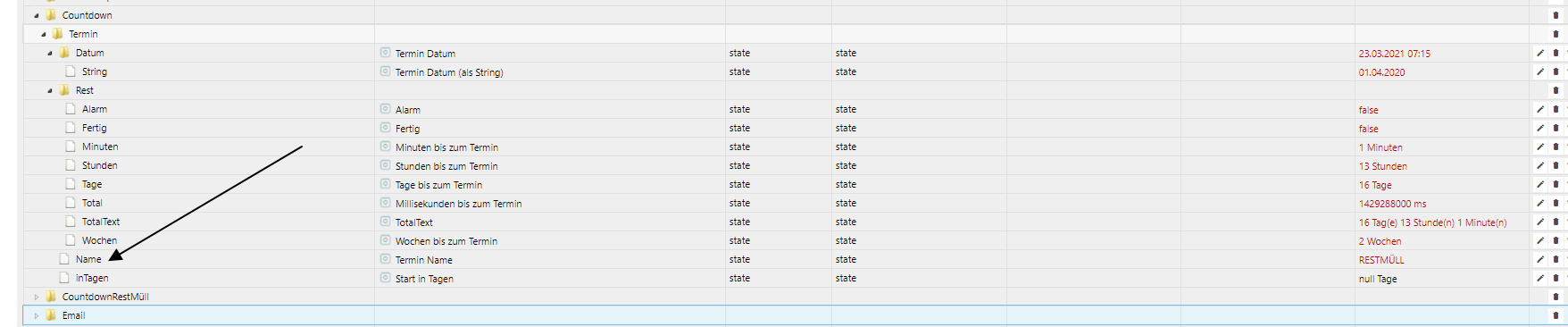This screenshot has width=1568, height=327.
Task: Expand the CountdownRestMüll folder
Action: pyautogui.click(x=37, y=297)
